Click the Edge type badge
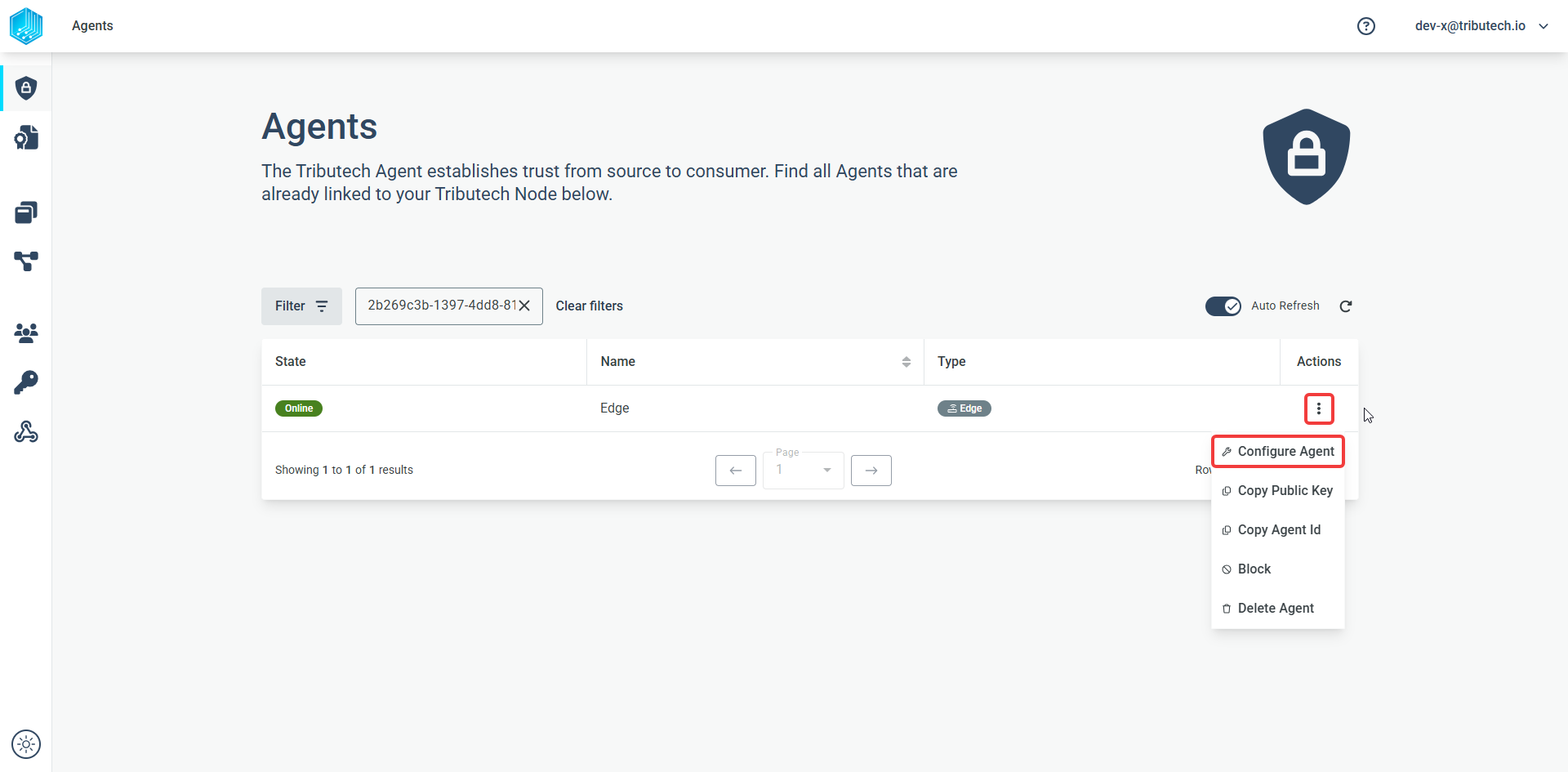 (x=964, y=408)
